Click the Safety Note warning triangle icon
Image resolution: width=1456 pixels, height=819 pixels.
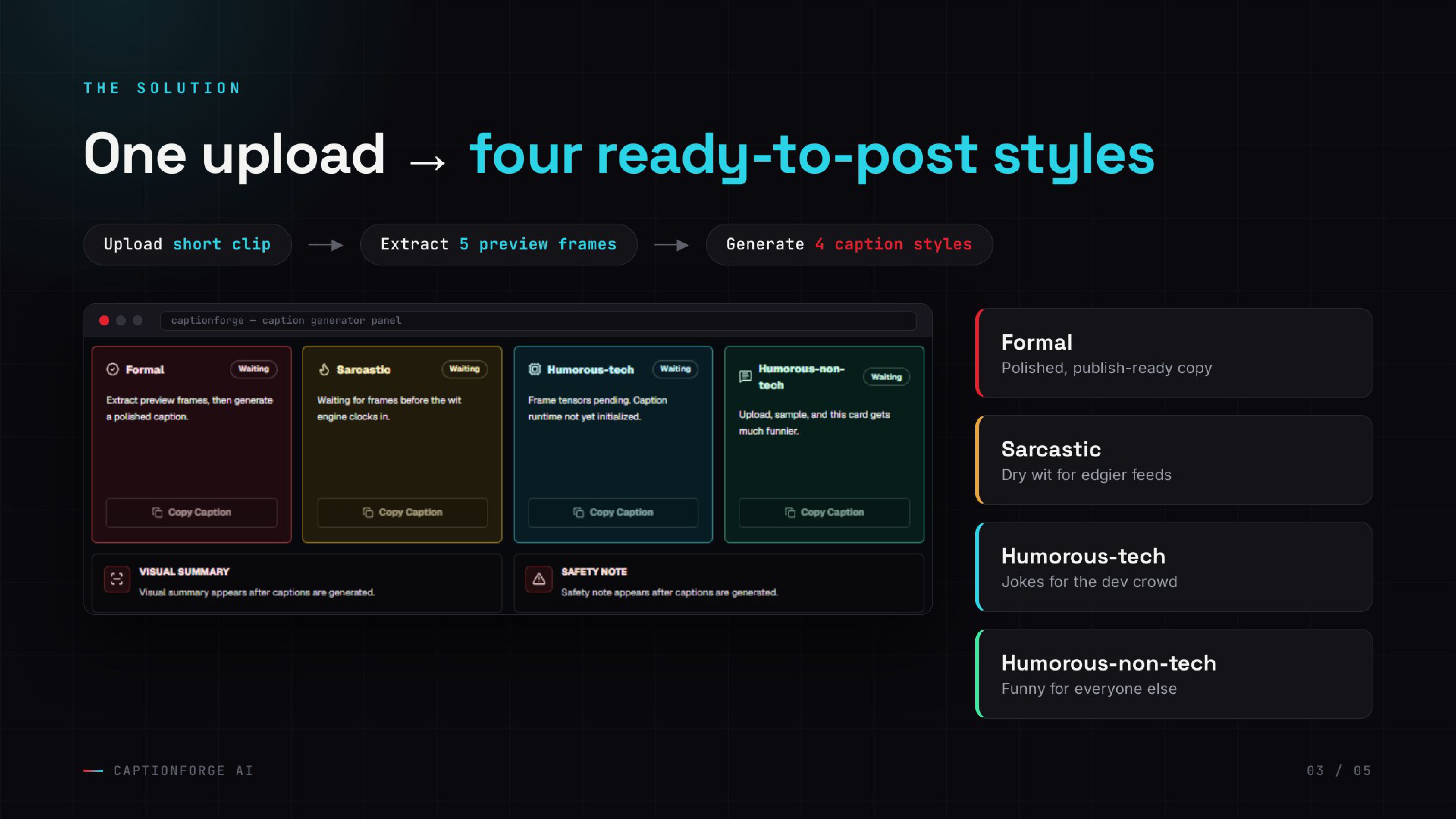[539, 579]
